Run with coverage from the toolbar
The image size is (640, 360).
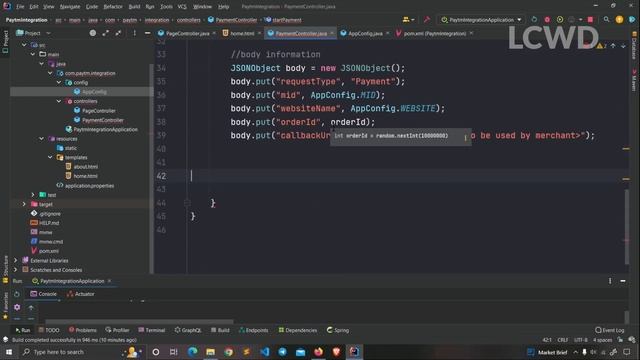(560, 20)
